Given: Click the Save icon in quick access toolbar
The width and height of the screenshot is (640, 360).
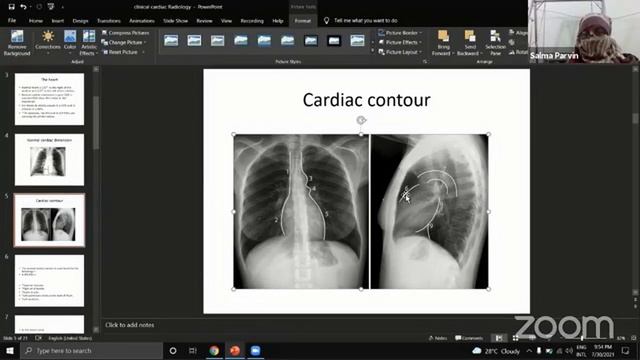Looking at the screenshot, I should [x=11, y=7].
